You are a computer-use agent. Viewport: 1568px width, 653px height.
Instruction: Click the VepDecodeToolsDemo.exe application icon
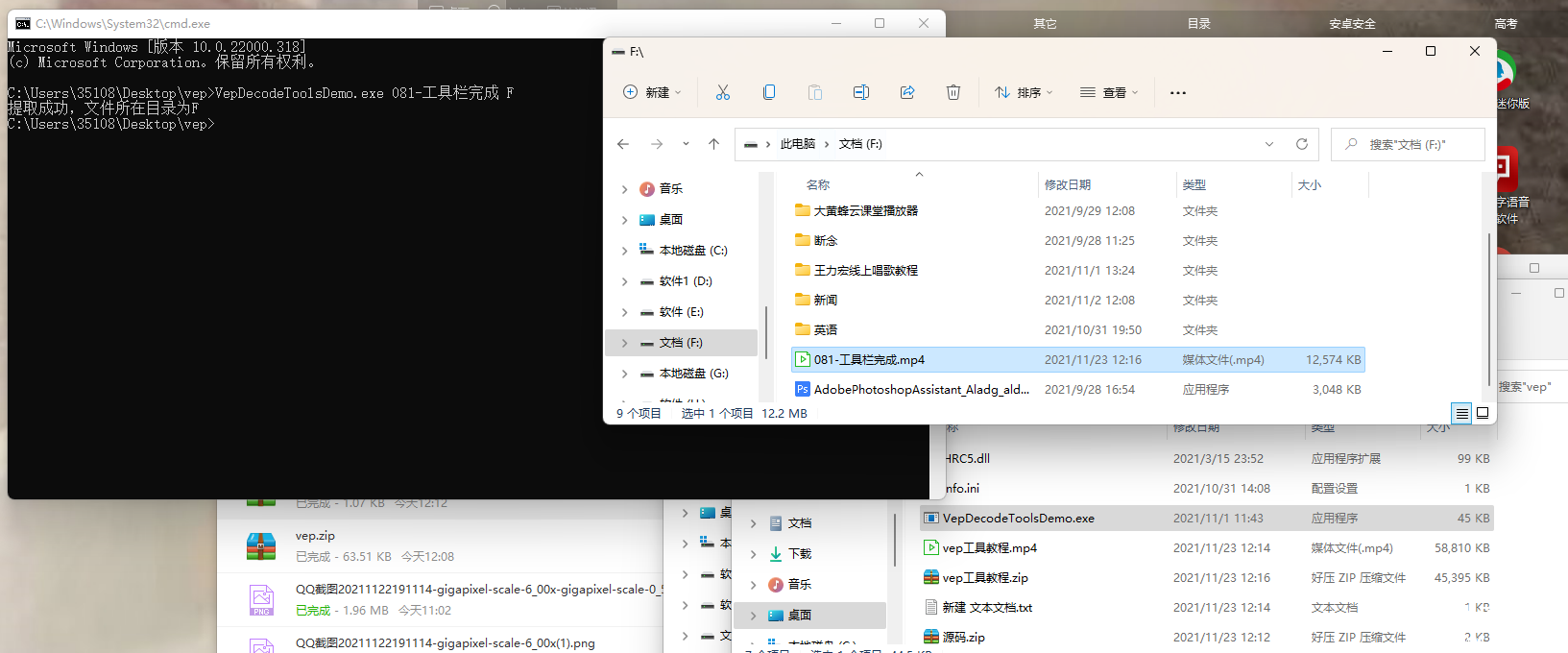[930, 518]
